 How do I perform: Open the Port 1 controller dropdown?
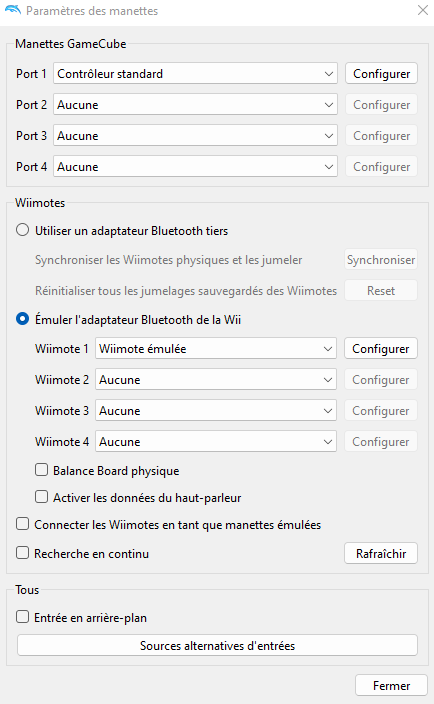click(195, 74)
